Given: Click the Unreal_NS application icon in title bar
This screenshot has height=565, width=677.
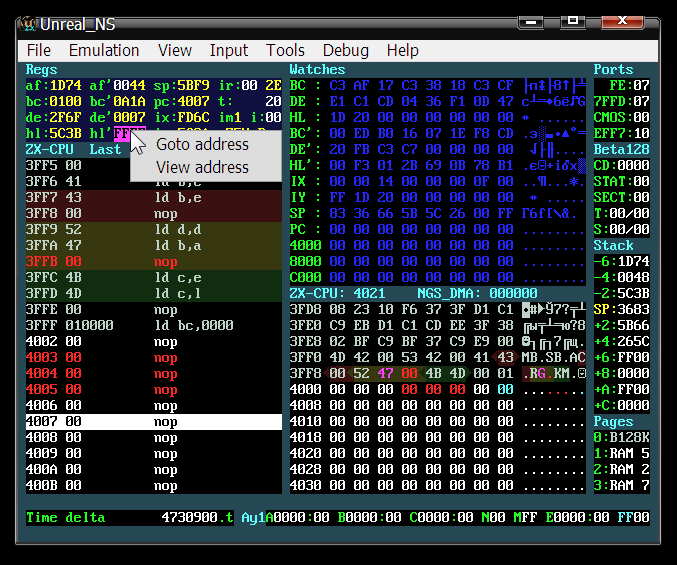Looking at the screenshot, I should click(28, 24).
